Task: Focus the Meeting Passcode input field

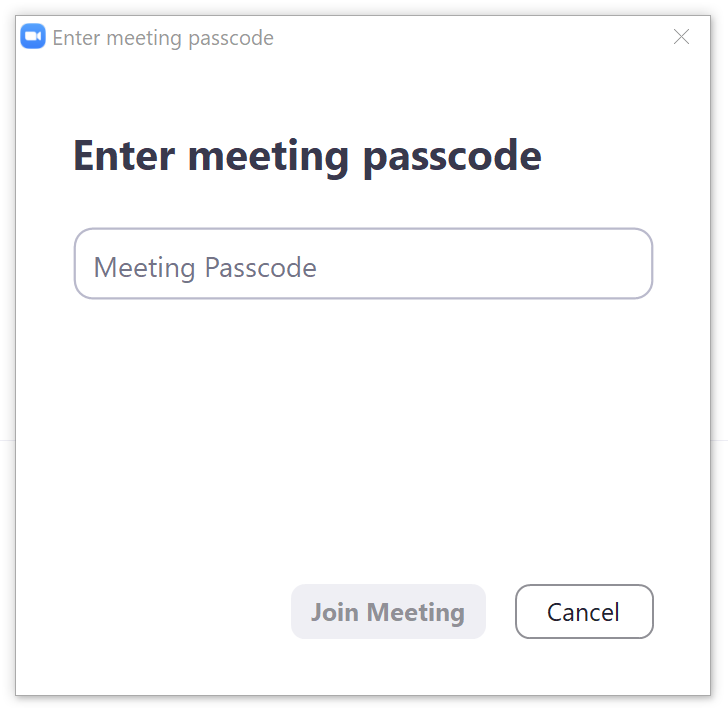Action: [x=364, y=264]
